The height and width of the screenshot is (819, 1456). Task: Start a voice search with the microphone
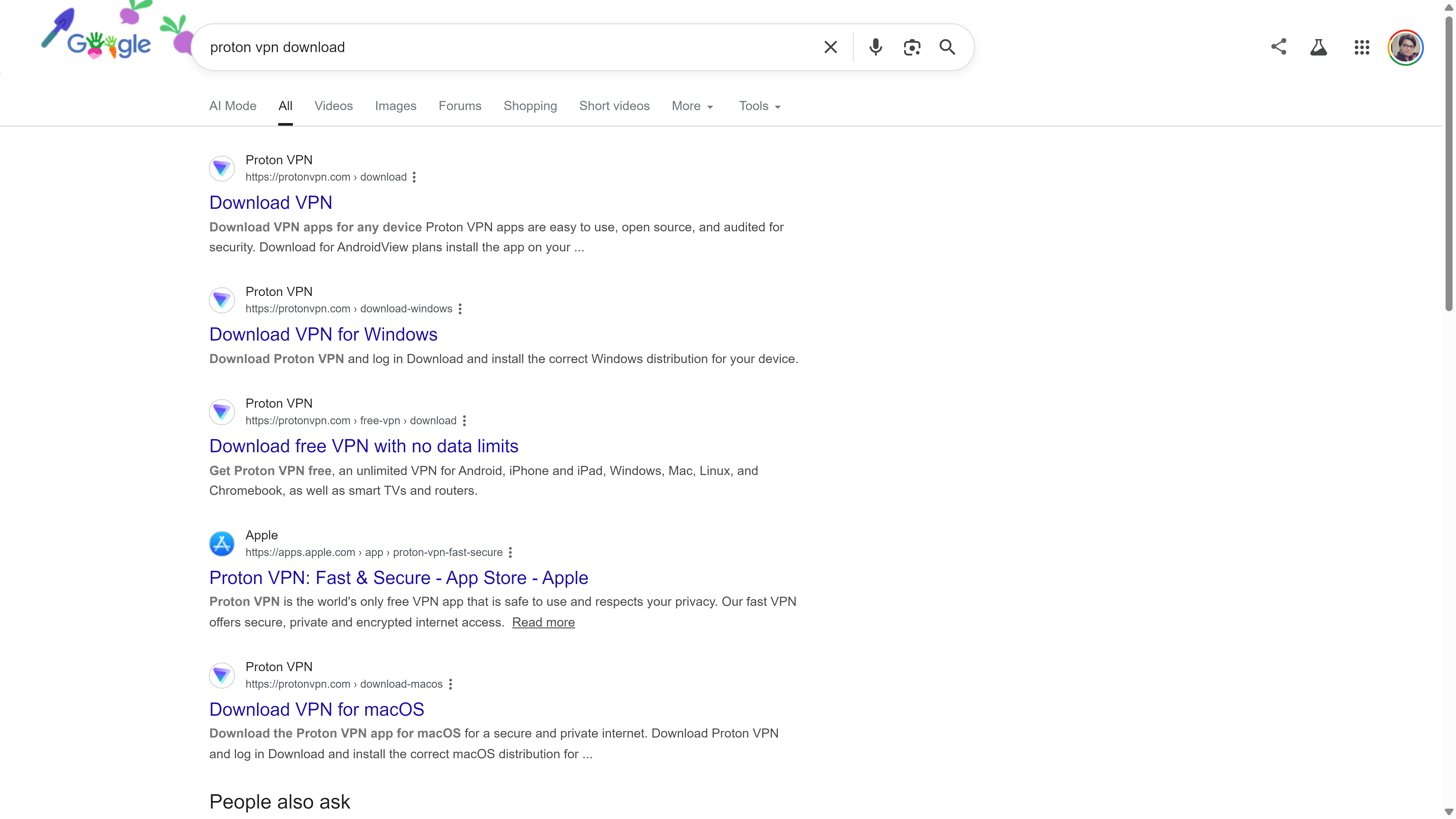[x=875, y=47]
